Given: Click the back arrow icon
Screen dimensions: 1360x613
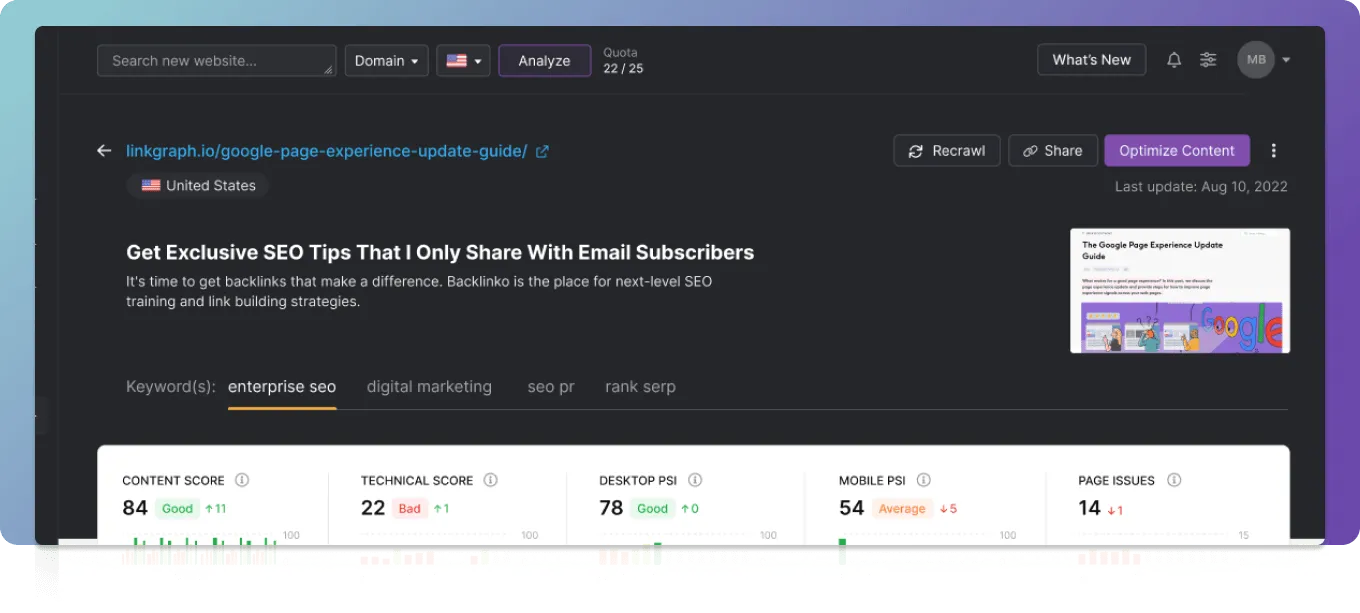Looking at the screenshot, I should [104, 151].
